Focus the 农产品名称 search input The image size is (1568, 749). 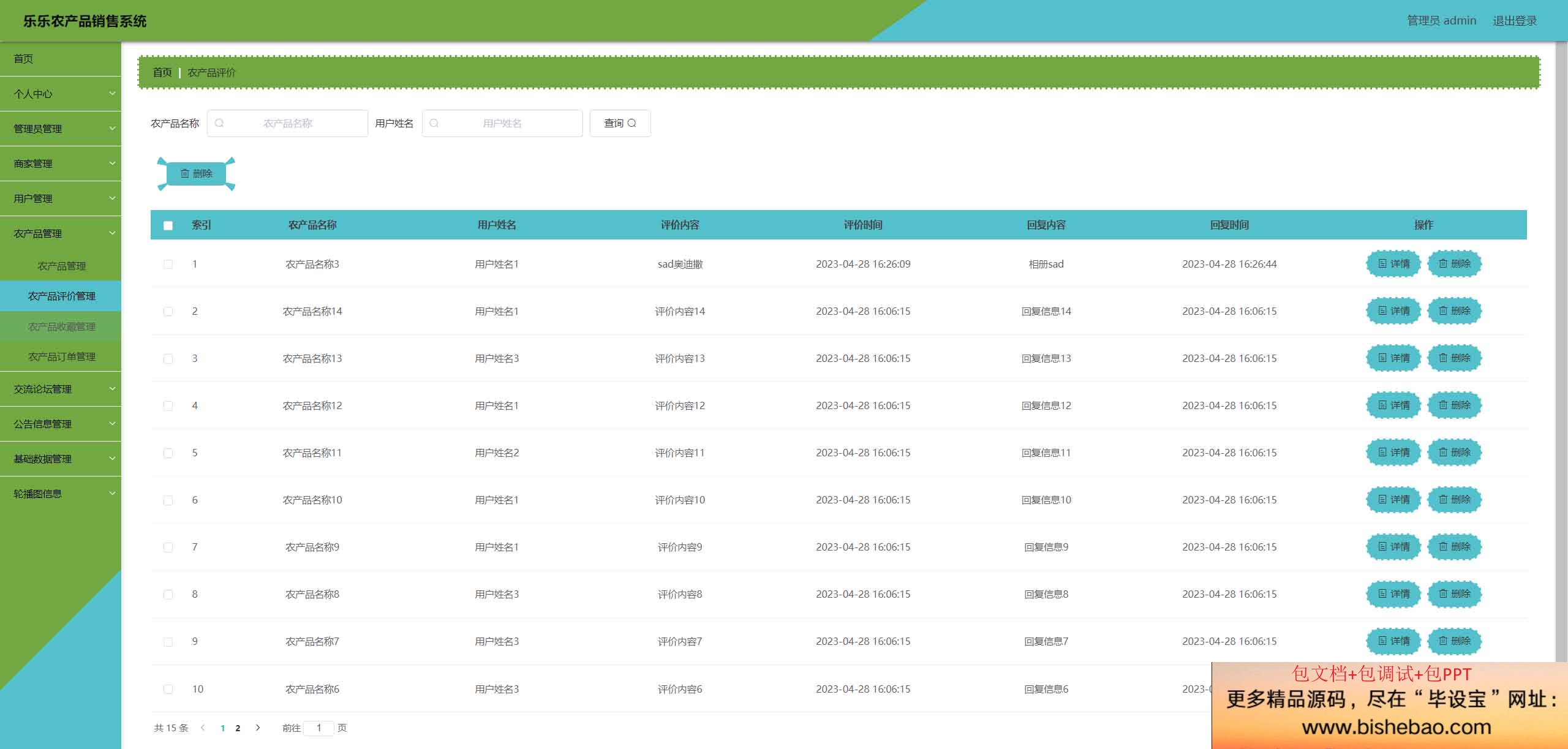click(287, 123)
